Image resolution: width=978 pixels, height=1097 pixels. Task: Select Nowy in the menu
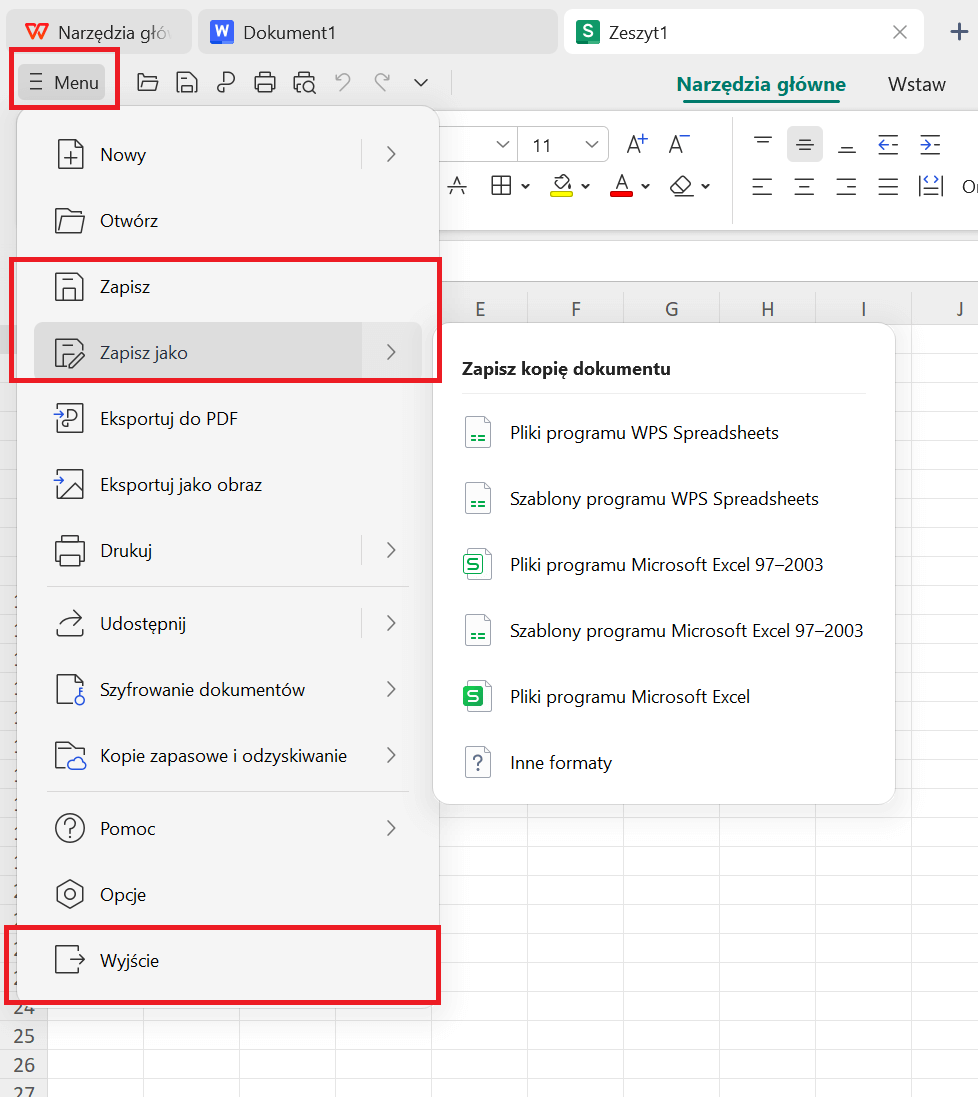tap(196, 154)
